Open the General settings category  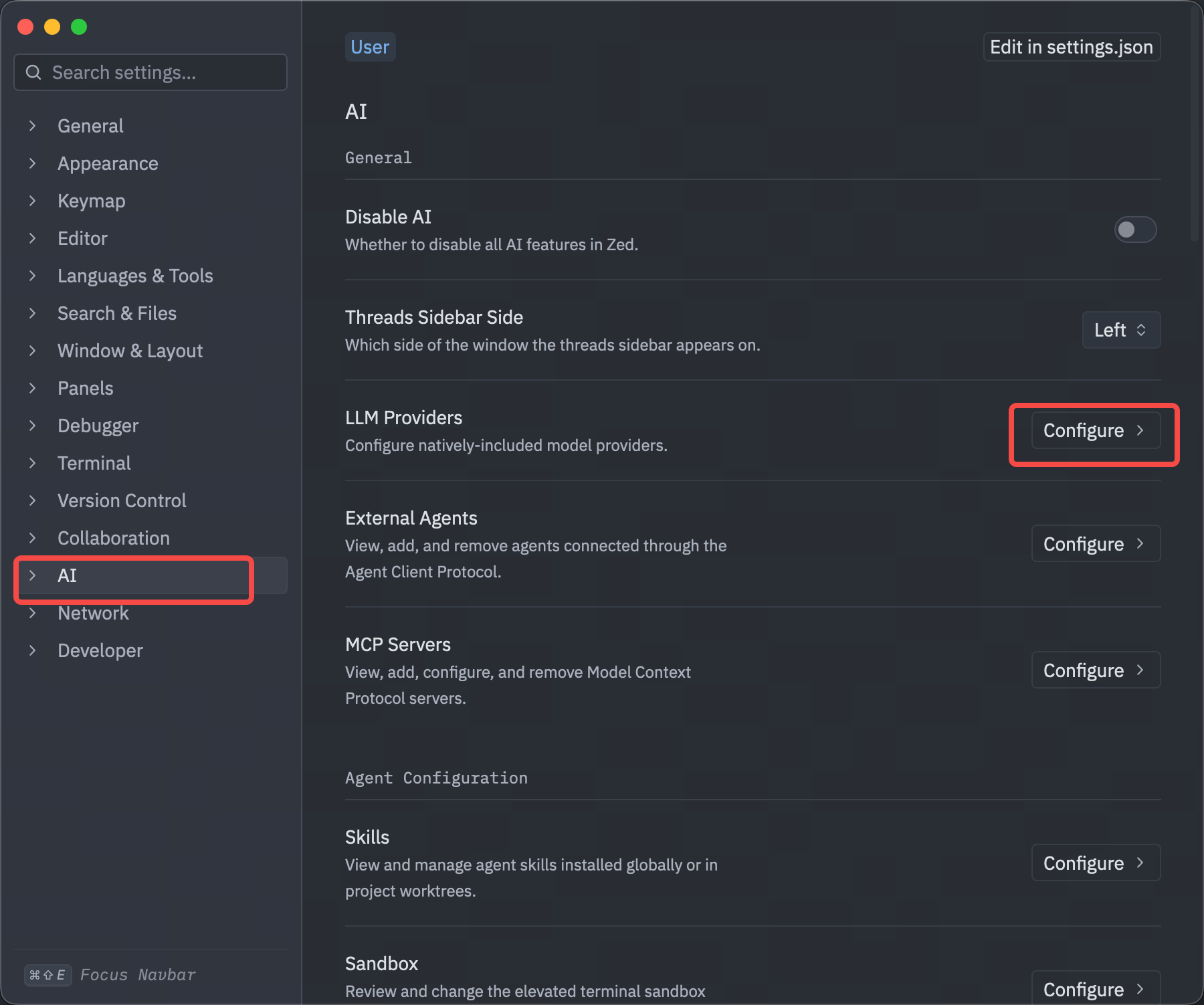pyautogui.click(x=150, y=126)
